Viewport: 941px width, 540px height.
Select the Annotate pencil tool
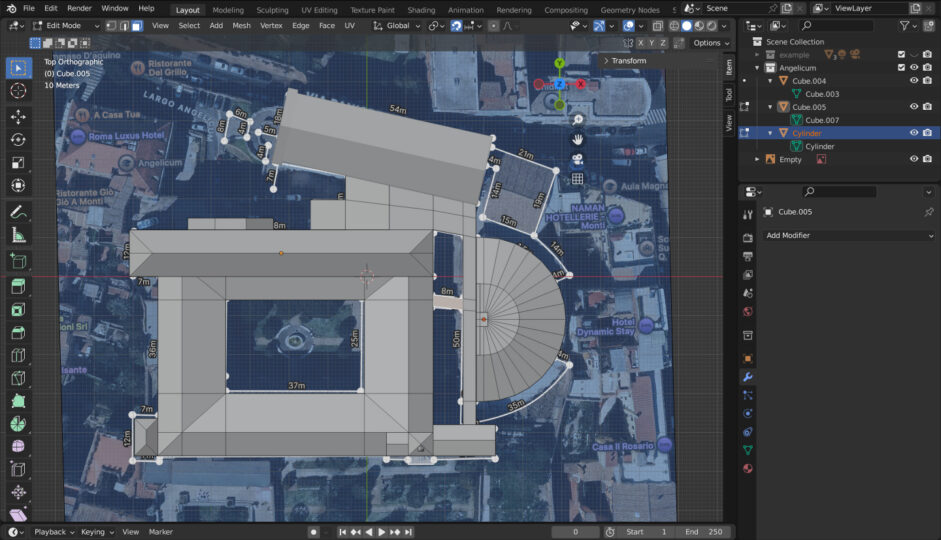(x=18, y=212)
